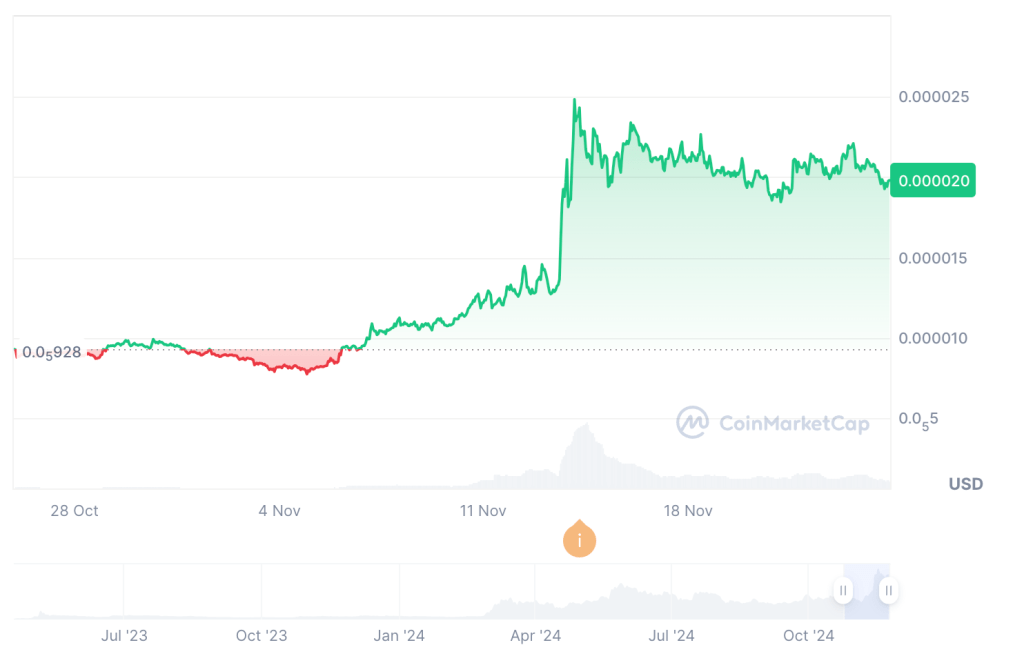The height and width of the screenshot is (654, 1024).
Task: Click the CoinMarketCap watermark logo
Action: pyautogui.click(x=773, y=423)
